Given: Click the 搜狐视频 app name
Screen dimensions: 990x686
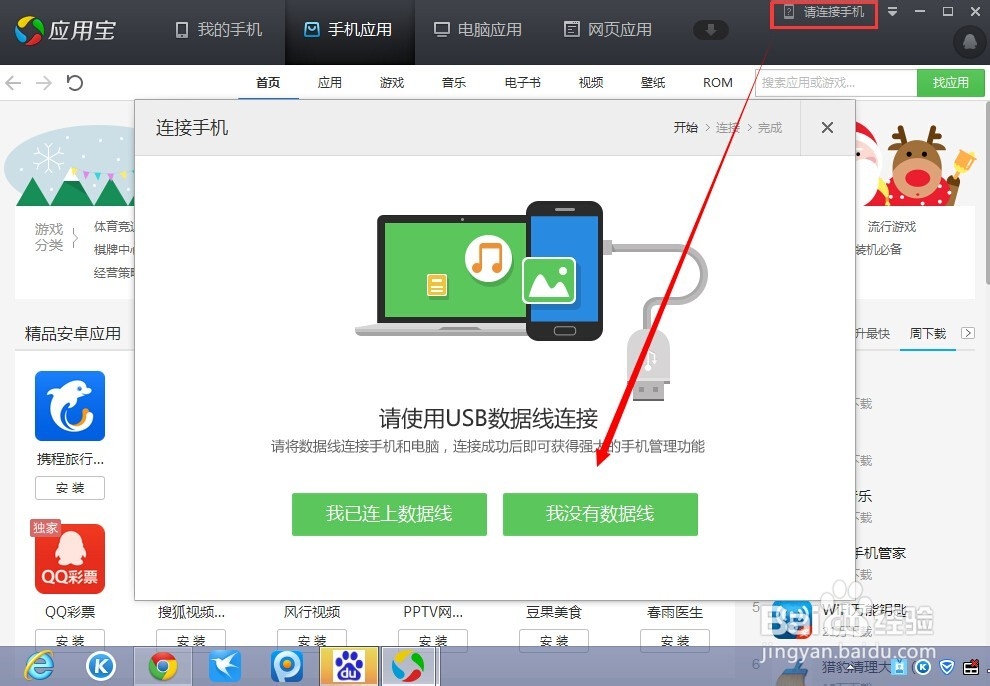Looking at the screenshot, I should 191,612.
